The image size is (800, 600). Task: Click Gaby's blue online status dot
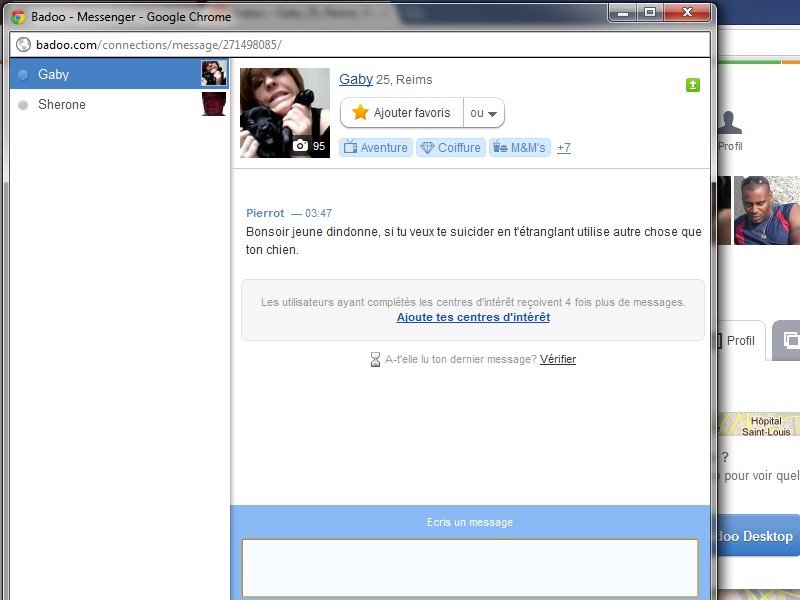[x=23, y=75]
